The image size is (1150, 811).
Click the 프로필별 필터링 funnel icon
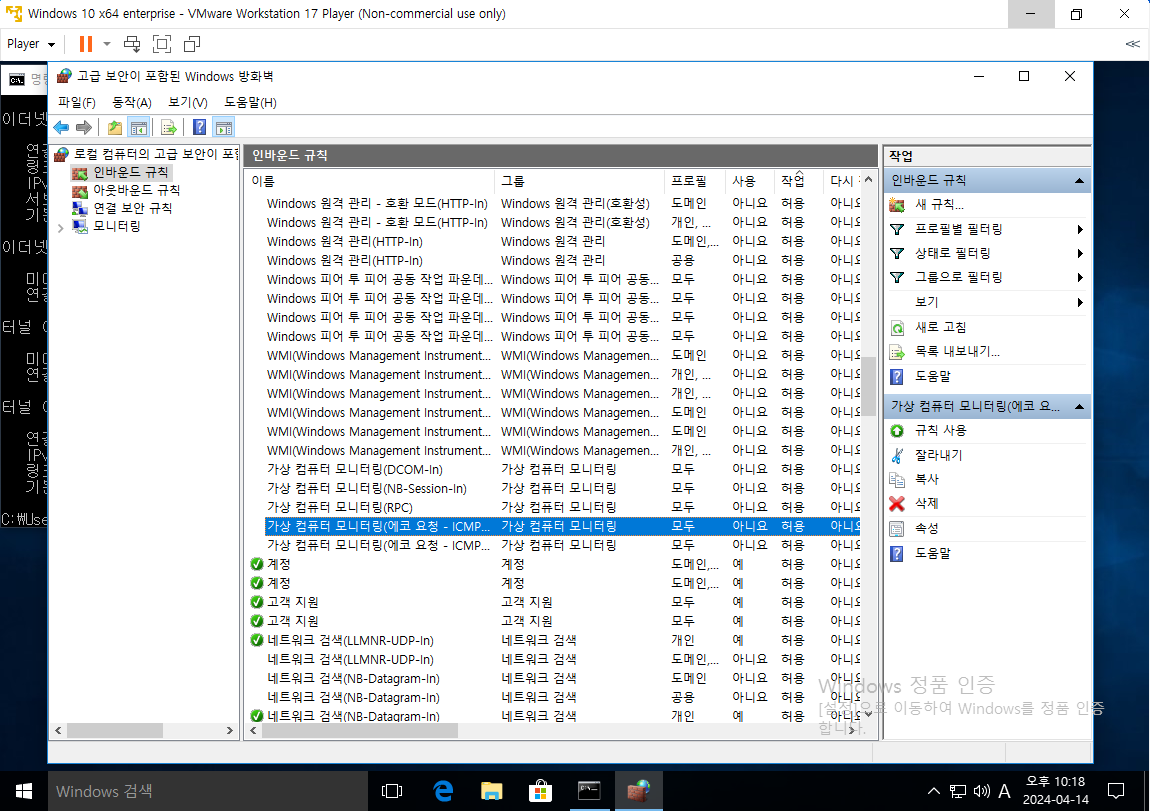point(896,230)
